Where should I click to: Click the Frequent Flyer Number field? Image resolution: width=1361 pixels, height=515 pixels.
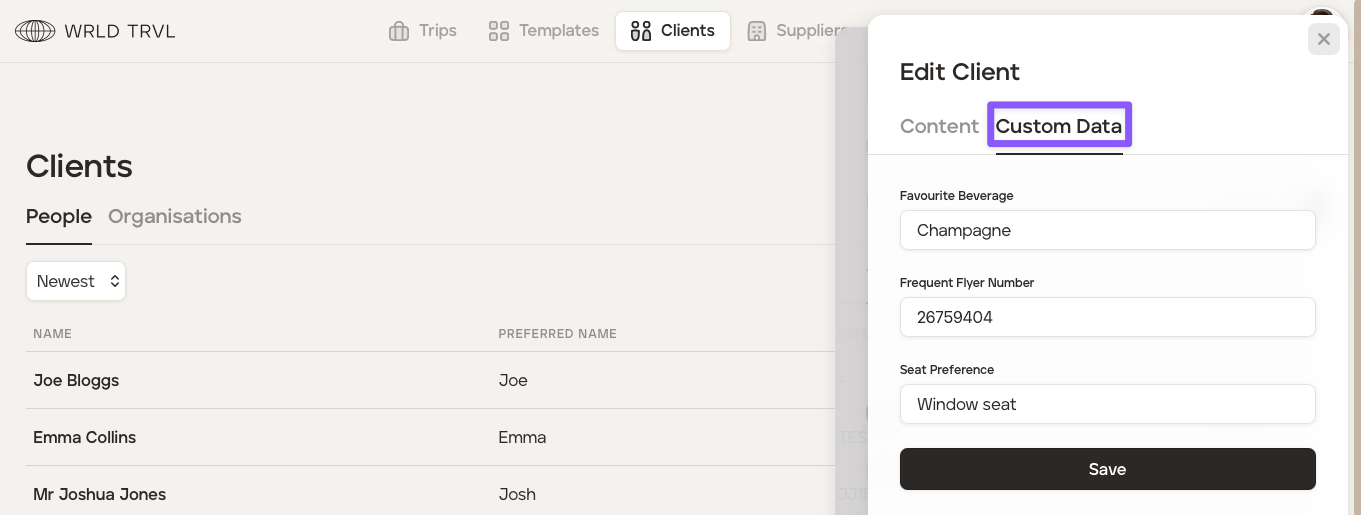(x=1107, y=317)
